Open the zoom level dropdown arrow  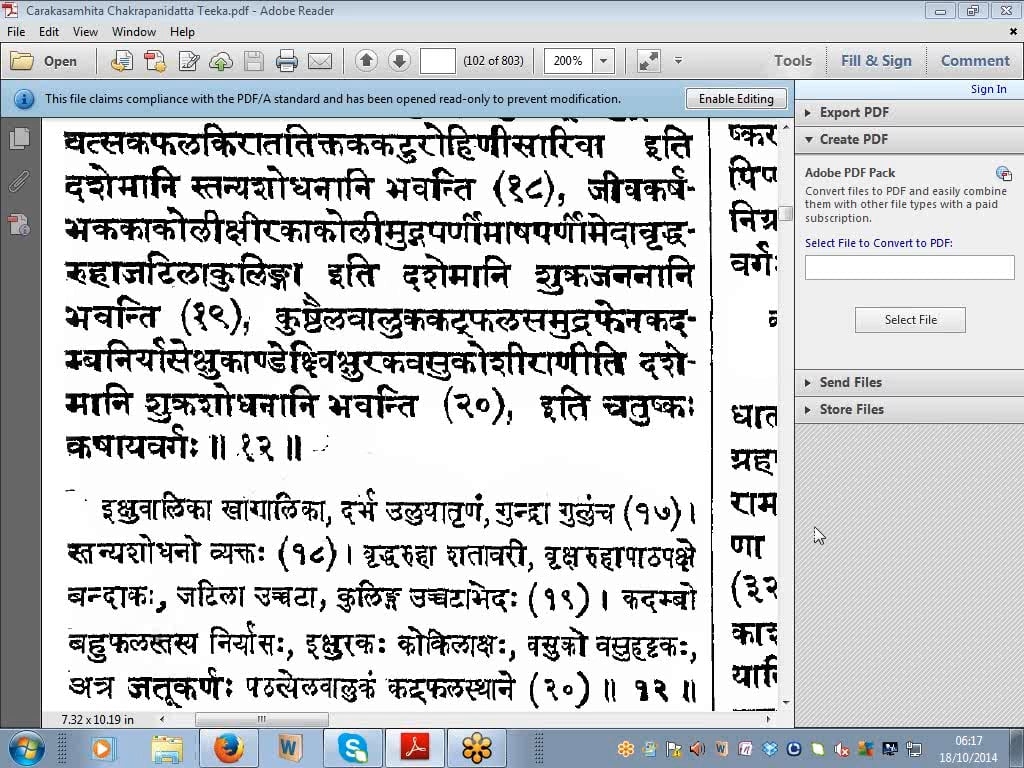point(603,61)
